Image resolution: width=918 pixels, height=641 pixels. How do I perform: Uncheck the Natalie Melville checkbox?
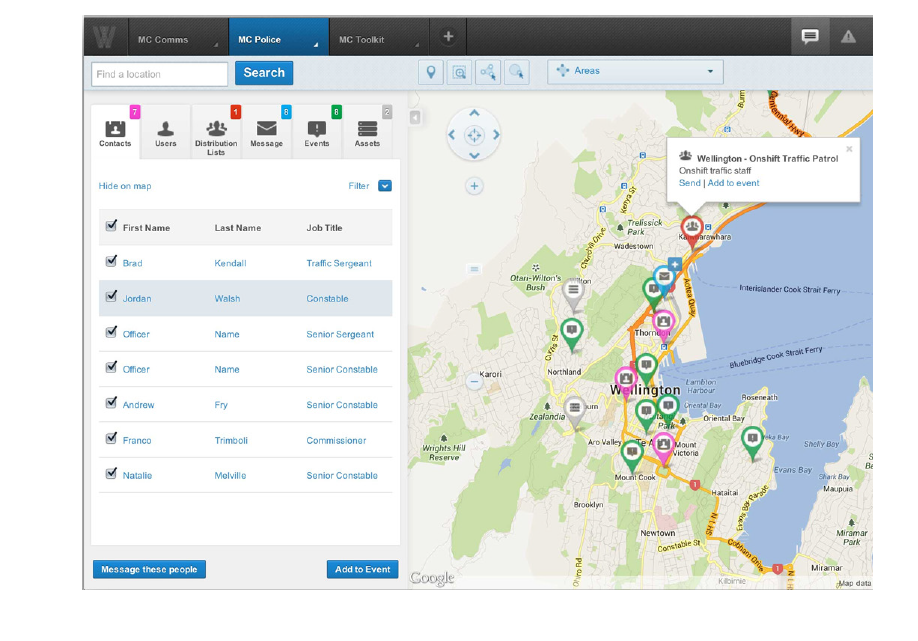pyautogui.click(x=111, y=473)
